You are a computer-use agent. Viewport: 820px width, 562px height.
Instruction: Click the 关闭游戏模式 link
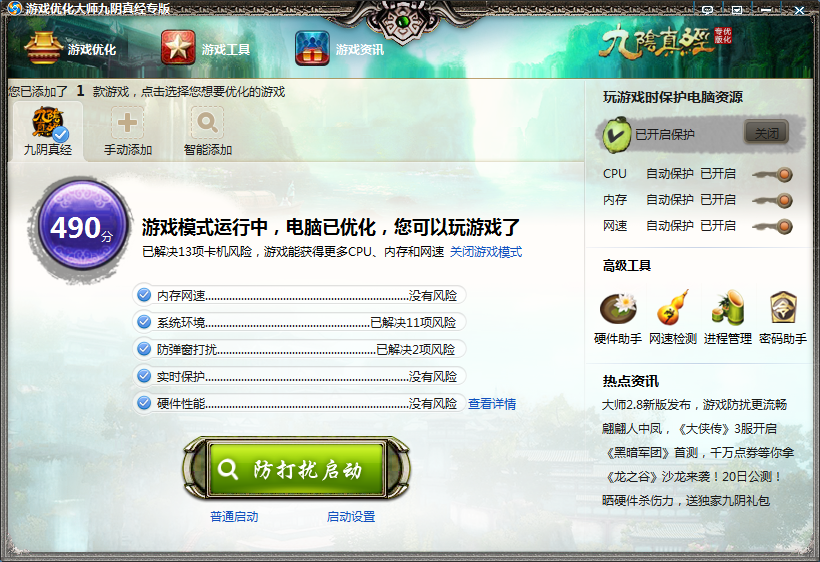[x=486, y=252]
